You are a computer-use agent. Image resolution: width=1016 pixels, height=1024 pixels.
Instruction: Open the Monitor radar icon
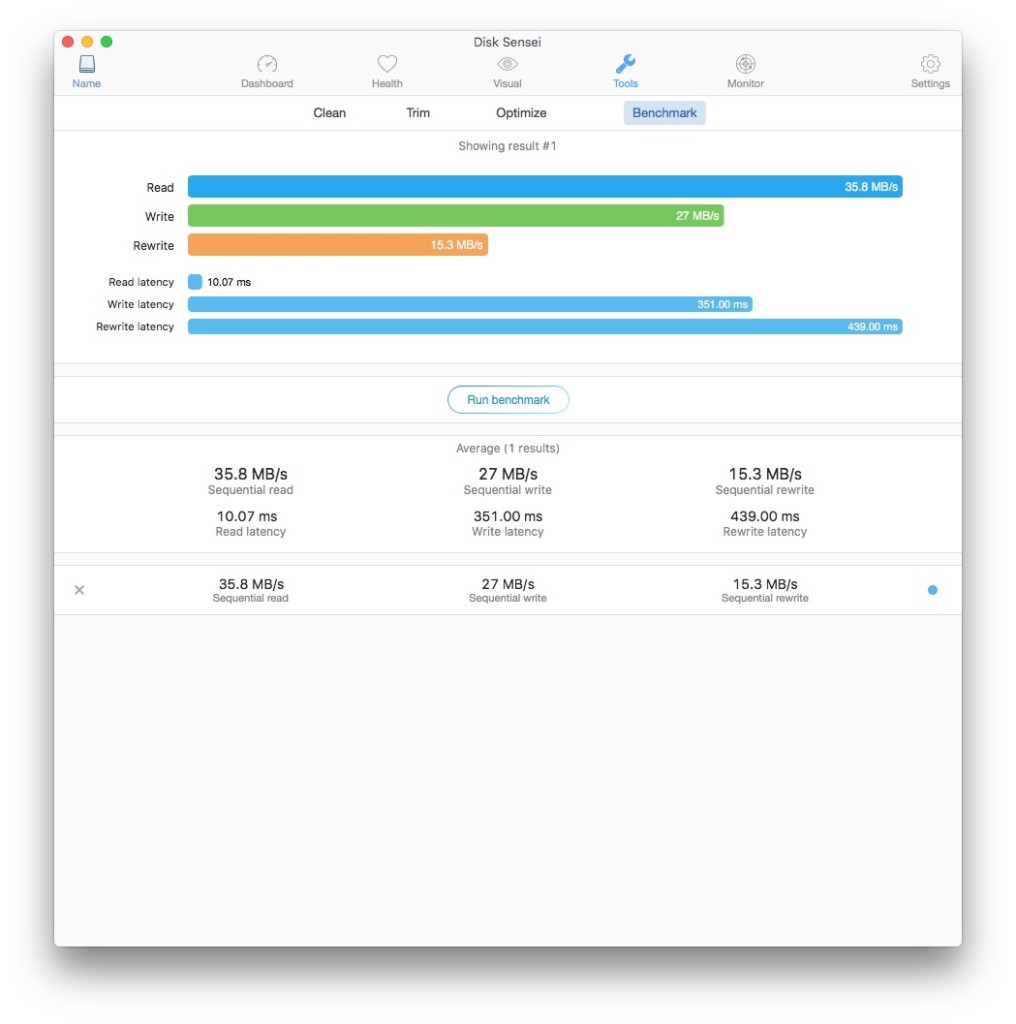(746, 64)
